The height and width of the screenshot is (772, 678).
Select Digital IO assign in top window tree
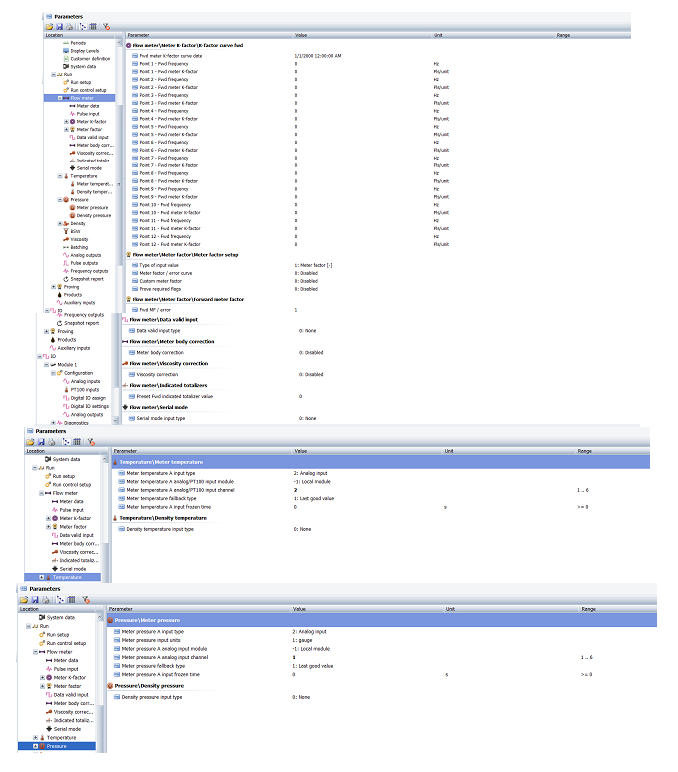pyautogui.click(x=88, y=398)
